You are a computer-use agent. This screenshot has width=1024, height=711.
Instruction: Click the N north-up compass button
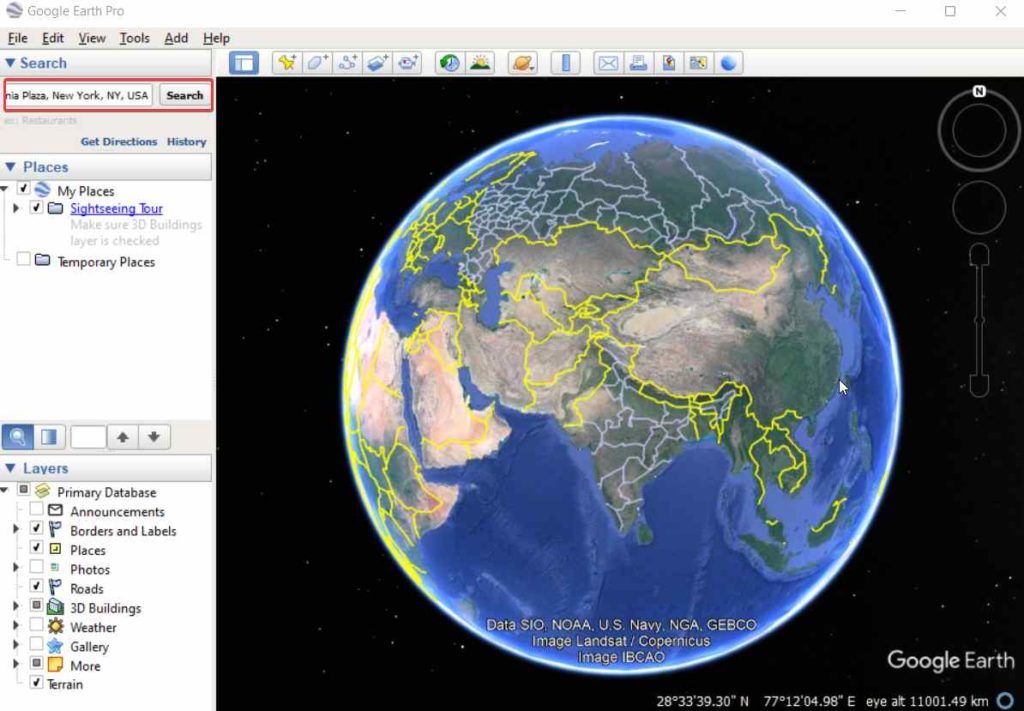click(979, 91)
